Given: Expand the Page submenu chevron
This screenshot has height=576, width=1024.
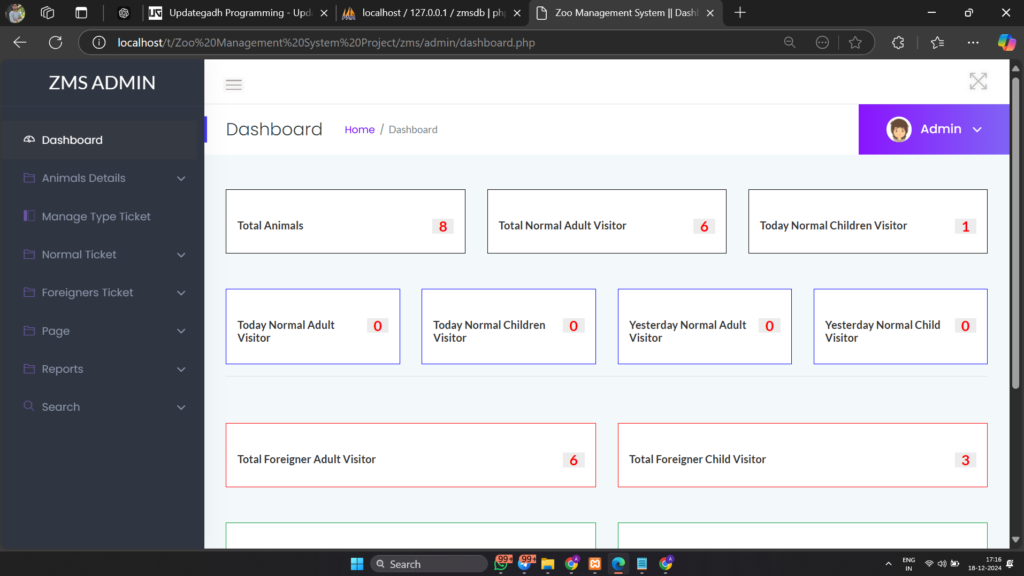Looking at the screenshot, I should (x=181, y=331).
